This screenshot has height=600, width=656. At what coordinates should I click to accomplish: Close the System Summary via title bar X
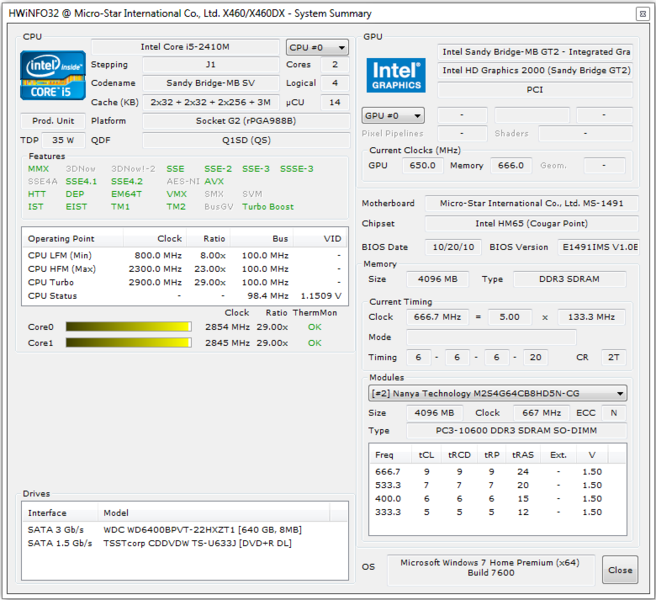[x=642, y=14]
